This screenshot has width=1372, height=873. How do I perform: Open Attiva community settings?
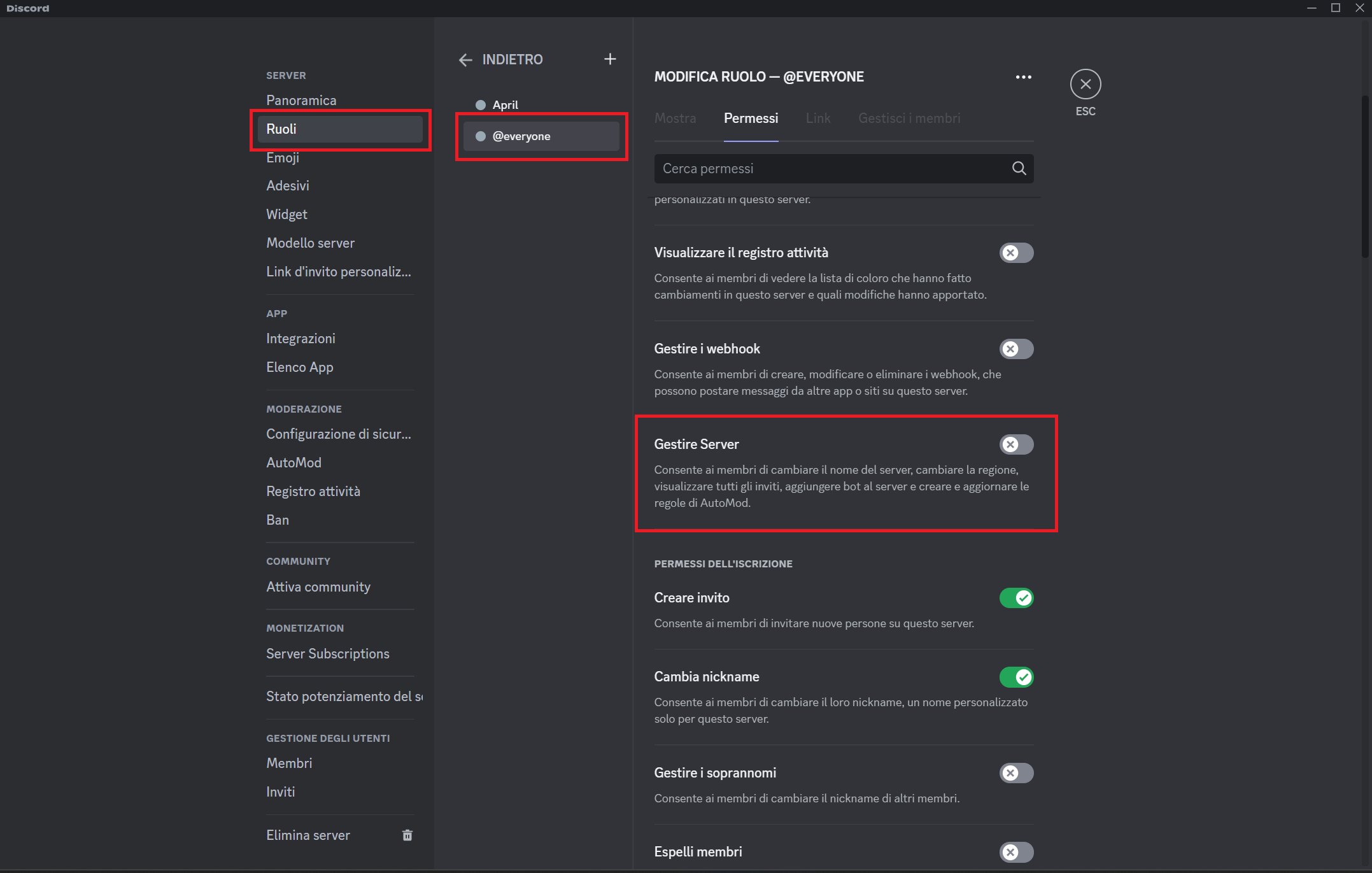pos(318,586)
